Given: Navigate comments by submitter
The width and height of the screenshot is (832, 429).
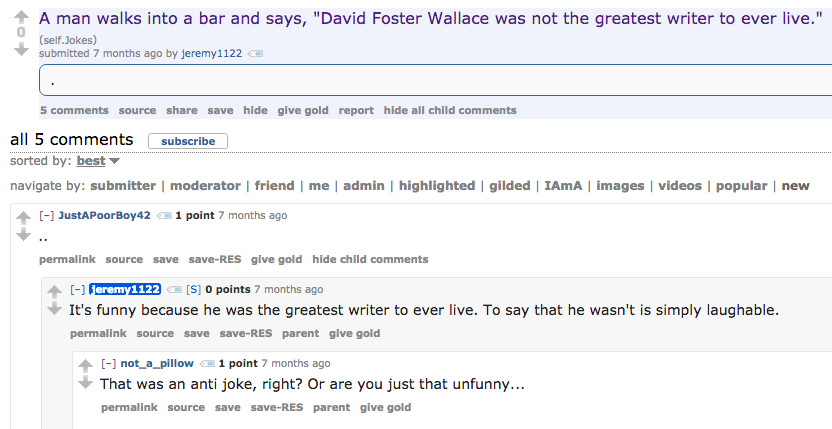Looking at the screenshot, I should coord(123,185).
